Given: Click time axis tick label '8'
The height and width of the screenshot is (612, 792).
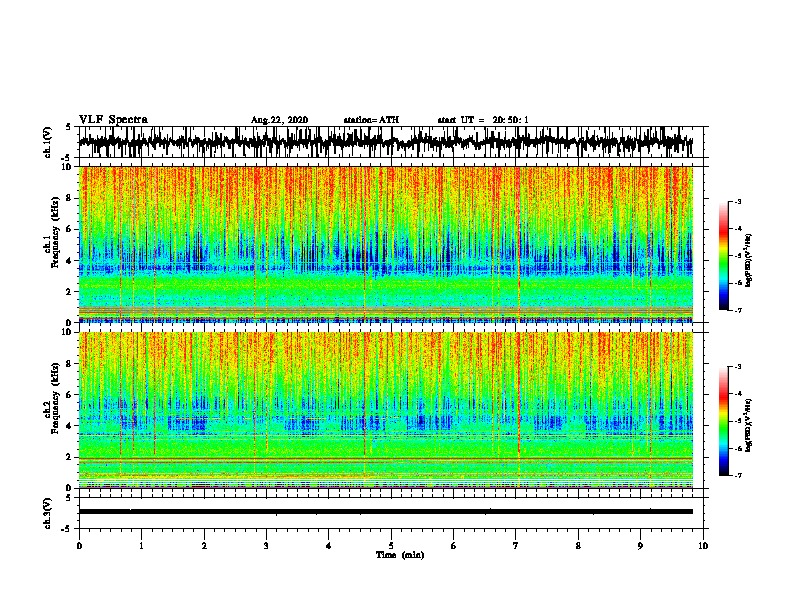Looking at the screenshot, I should click(578, 546).
